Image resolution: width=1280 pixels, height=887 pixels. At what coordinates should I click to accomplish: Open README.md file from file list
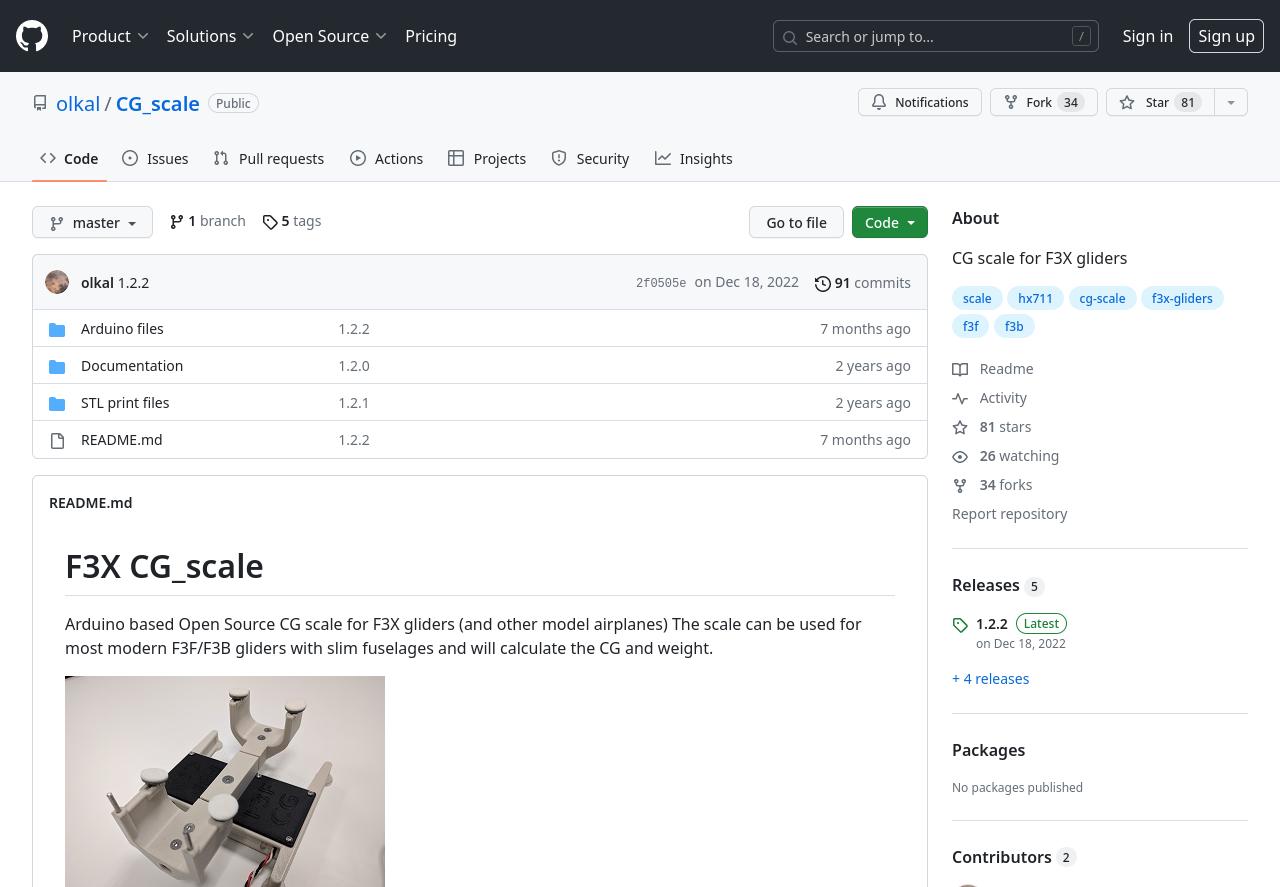121,440
